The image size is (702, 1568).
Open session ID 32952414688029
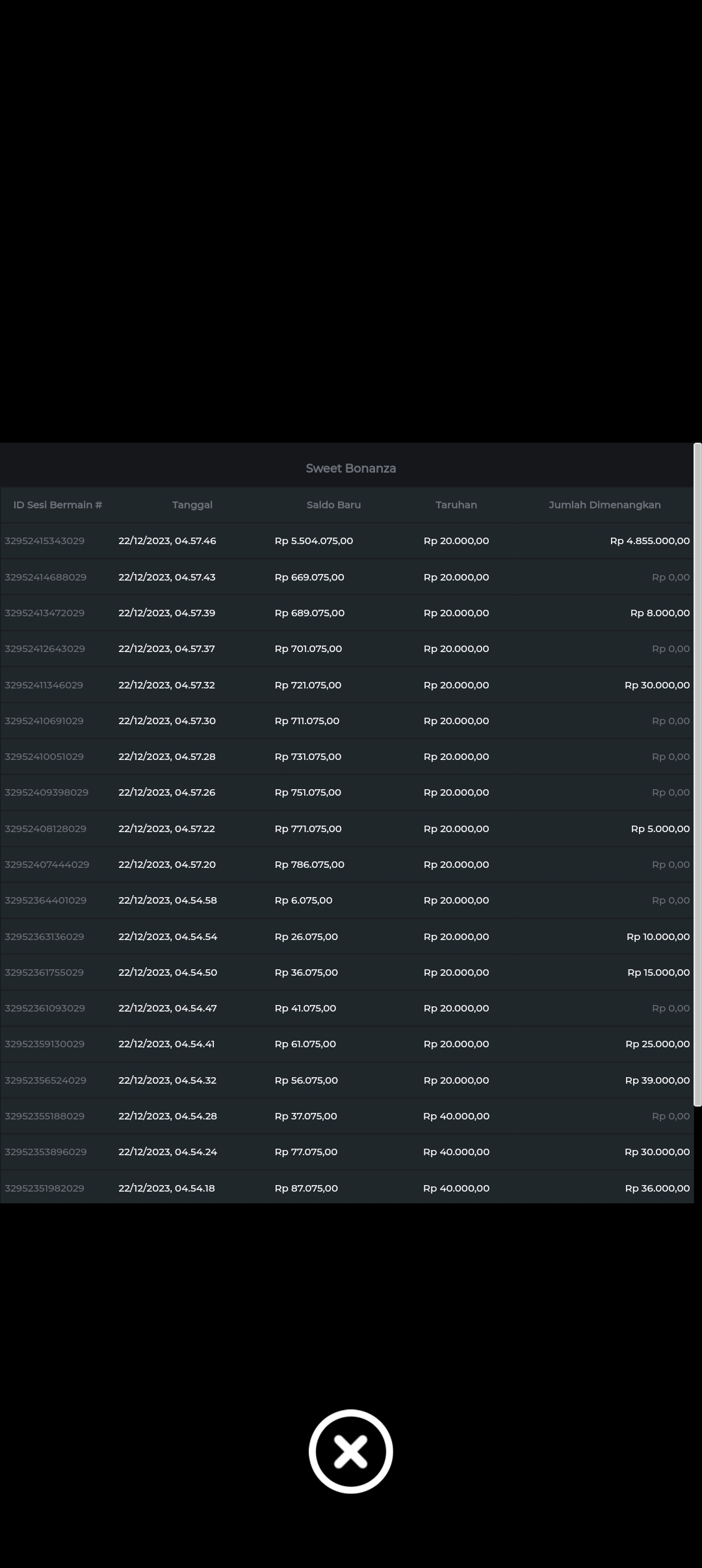coord(45,577)
